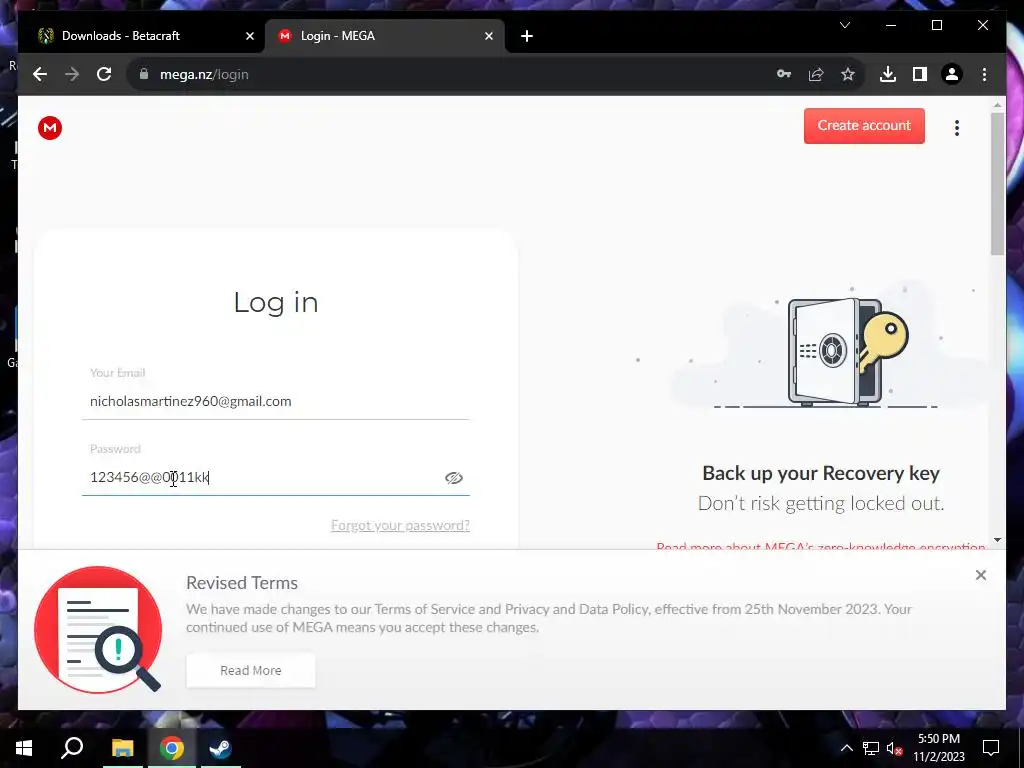Click the MEGA logo icon
This screenshot has width=1024, height=768.
50,127
